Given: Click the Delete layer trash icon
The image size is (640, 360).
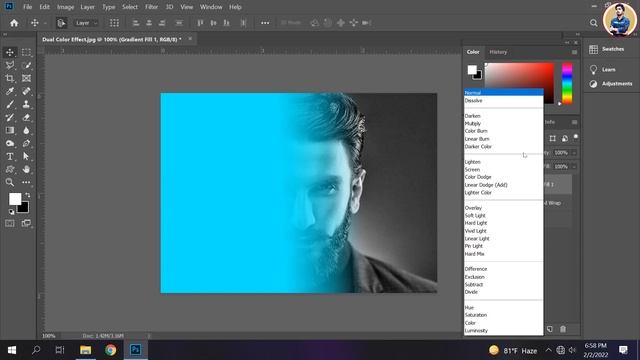Looking at the screenshot, I should coord(563,329).
